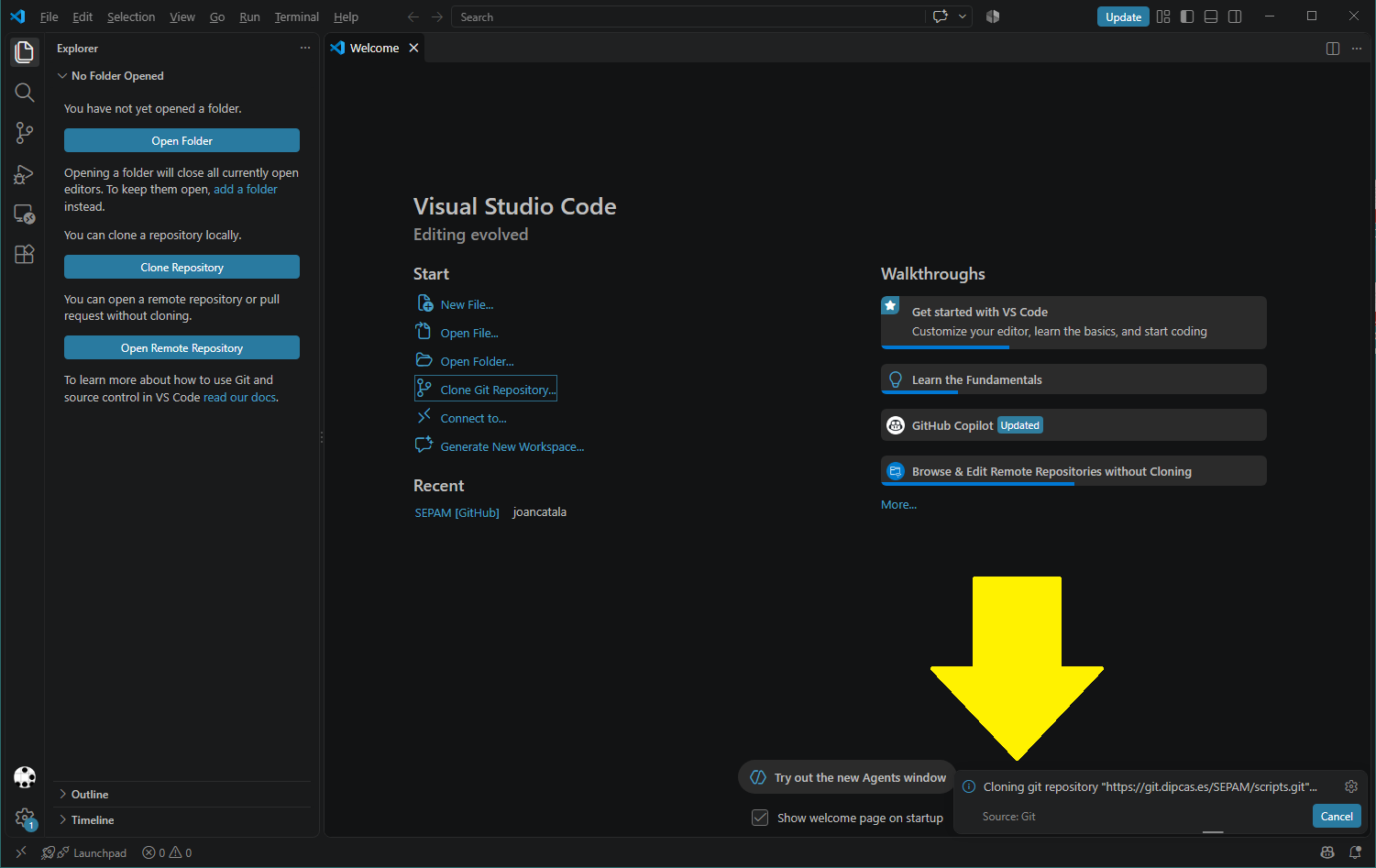Image resolution: width=1376 pixels, height=868 pixels.
Task: Click the Search command center field
Action: (688, 16)
